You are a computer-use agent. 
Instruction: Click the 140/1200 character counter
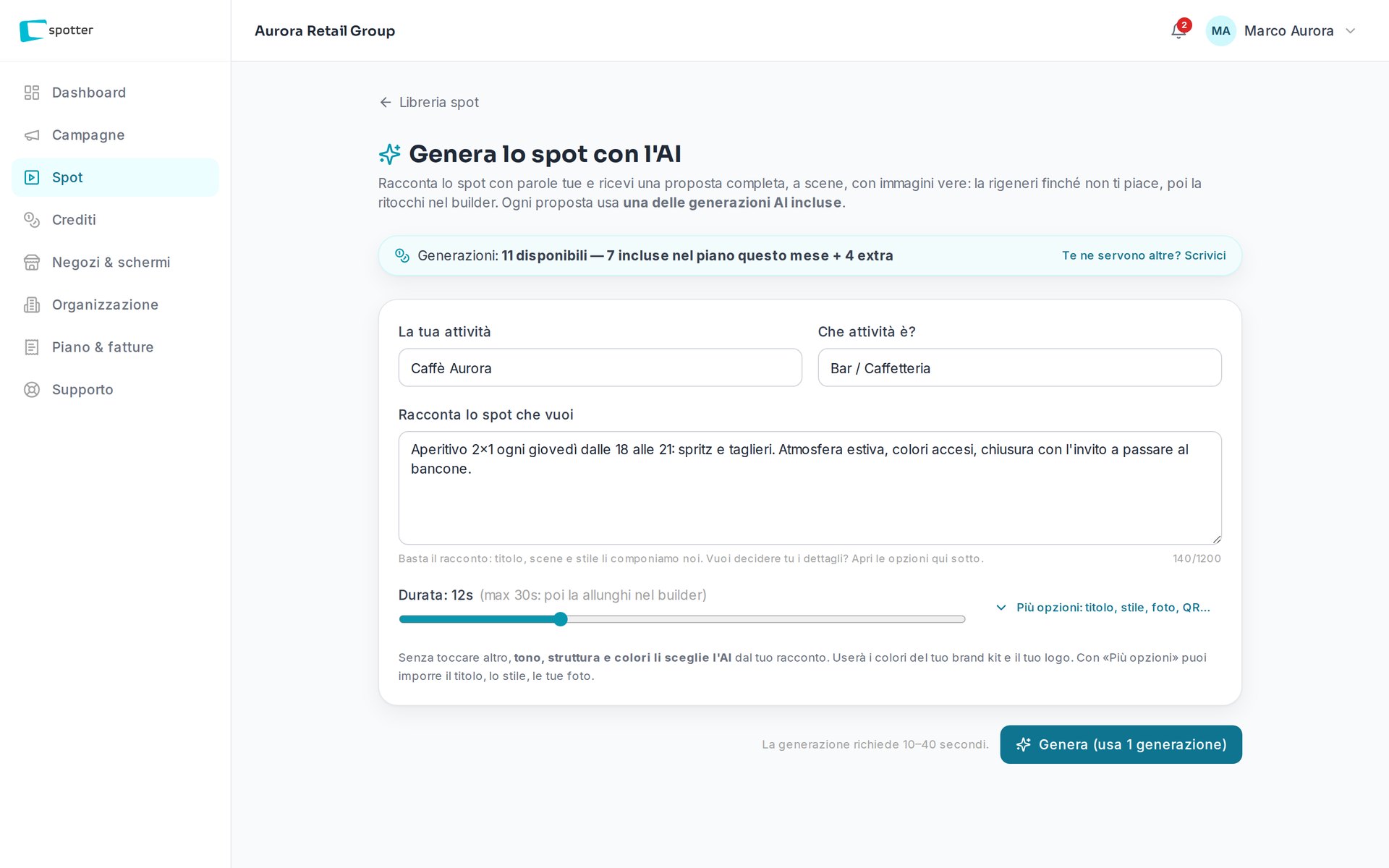1197,558
